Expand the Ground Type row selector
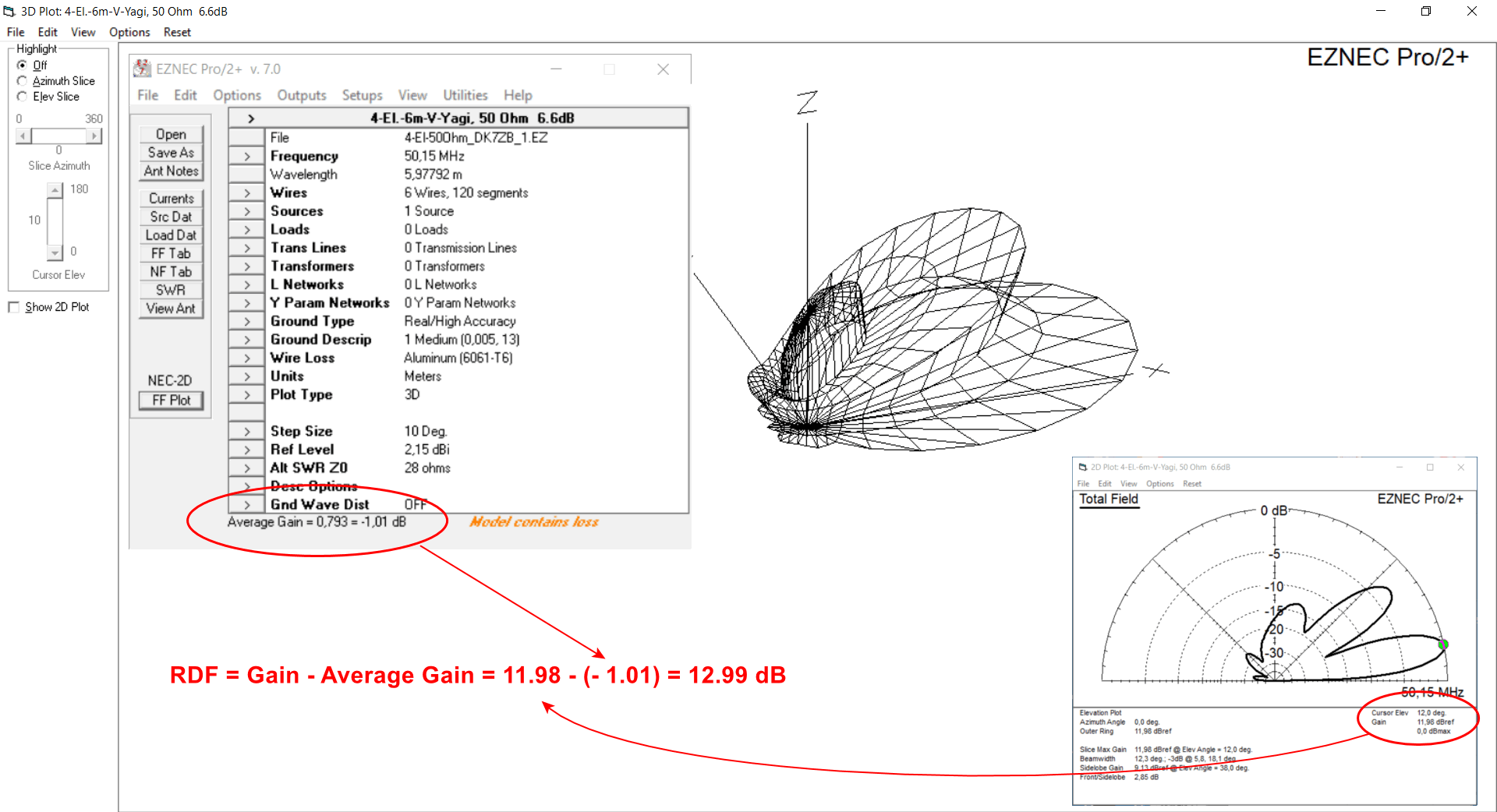Screen dimensions: 1497x812 [246, 321]
